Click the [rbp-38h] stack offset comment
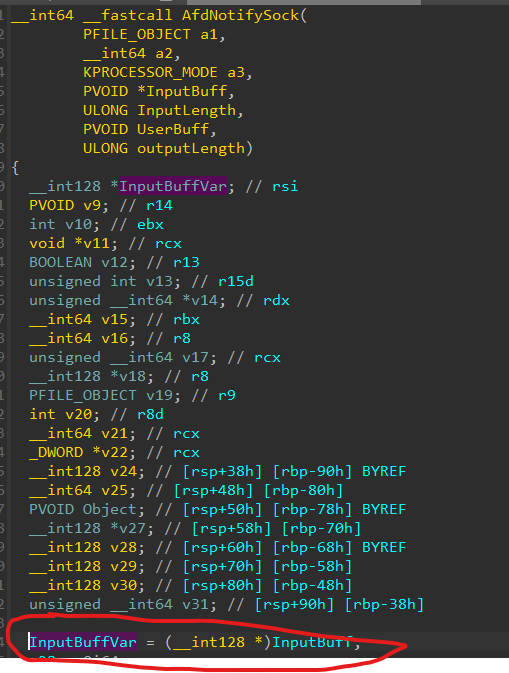The image size is (509, 673). pyautogui.click(x=385, y=604)
